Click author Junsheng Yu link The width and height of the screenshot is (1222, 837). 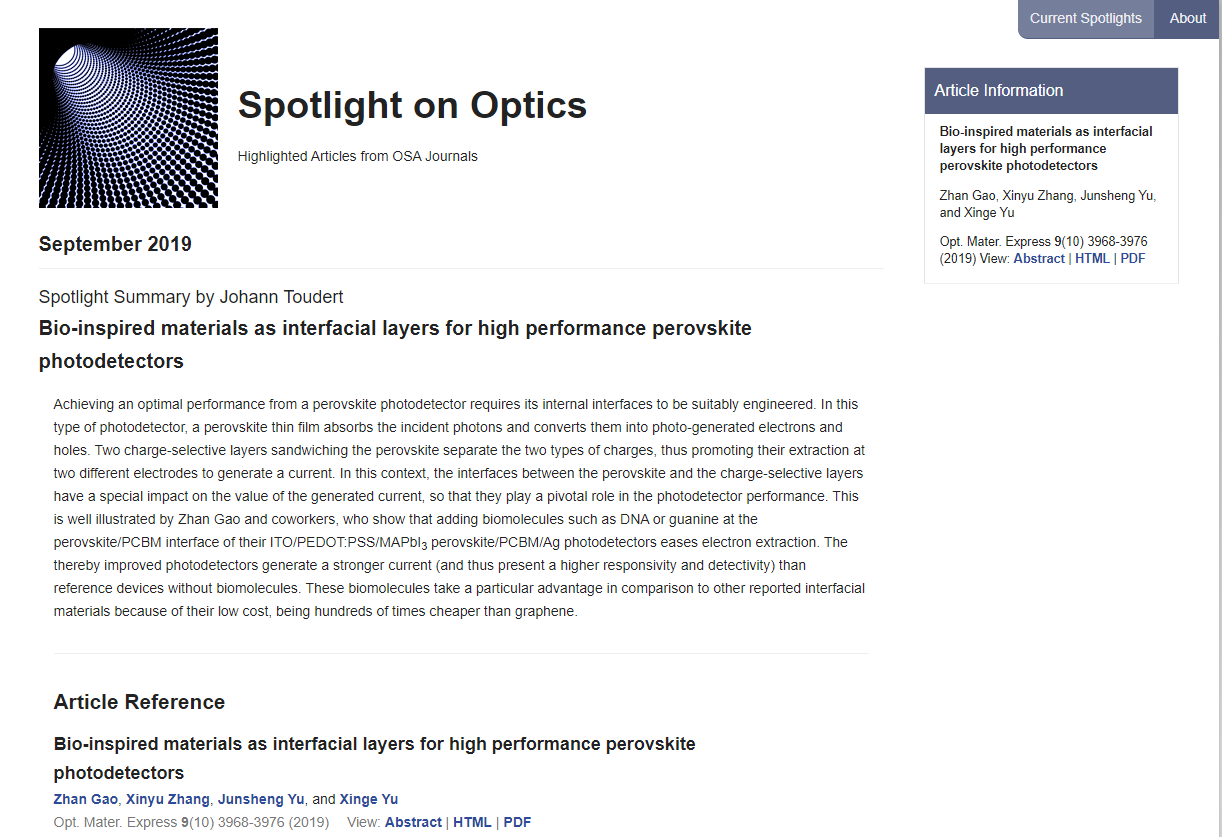pos(261,799)
